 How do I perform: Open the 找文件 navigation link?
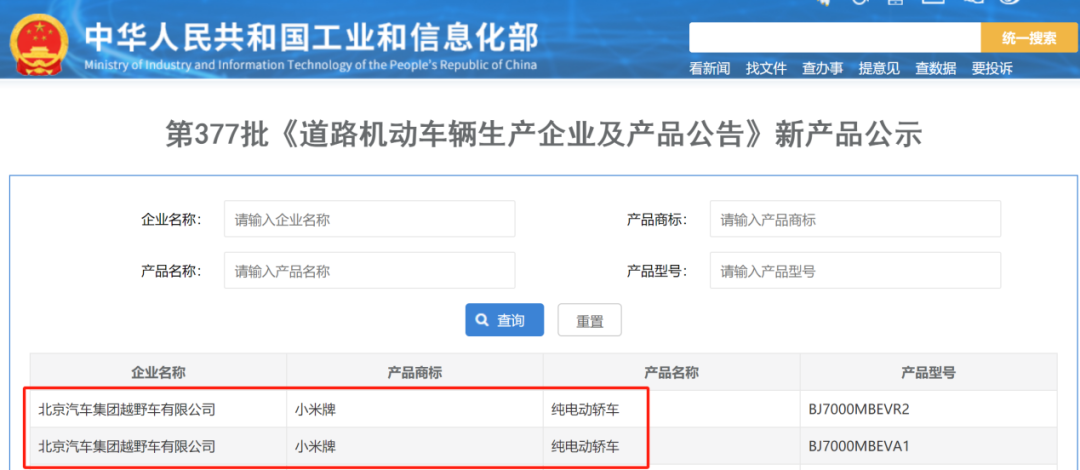tap(766, 68)
